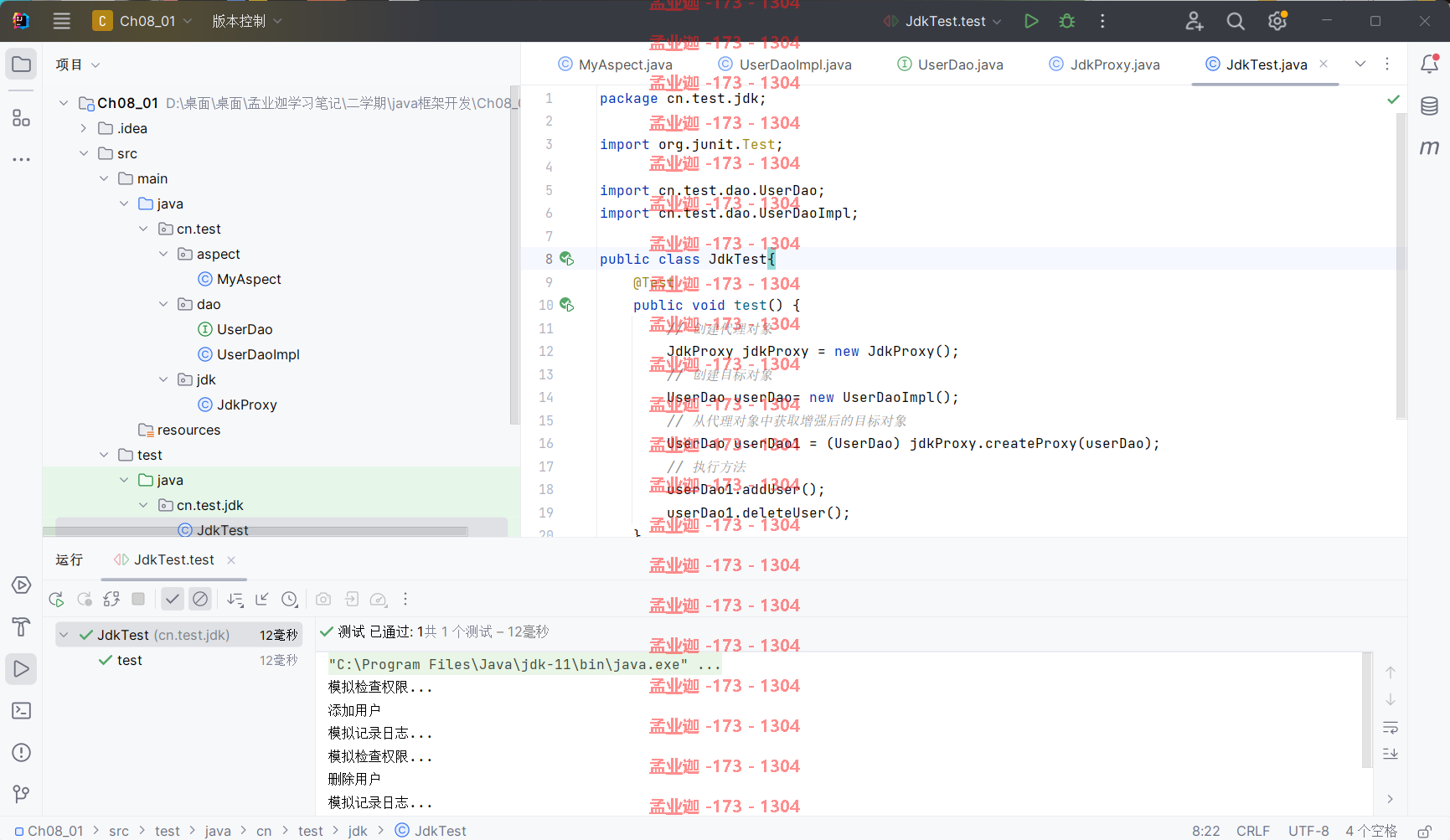
Task: Open project view mode dropdown
Action: (x=78, y=64)
